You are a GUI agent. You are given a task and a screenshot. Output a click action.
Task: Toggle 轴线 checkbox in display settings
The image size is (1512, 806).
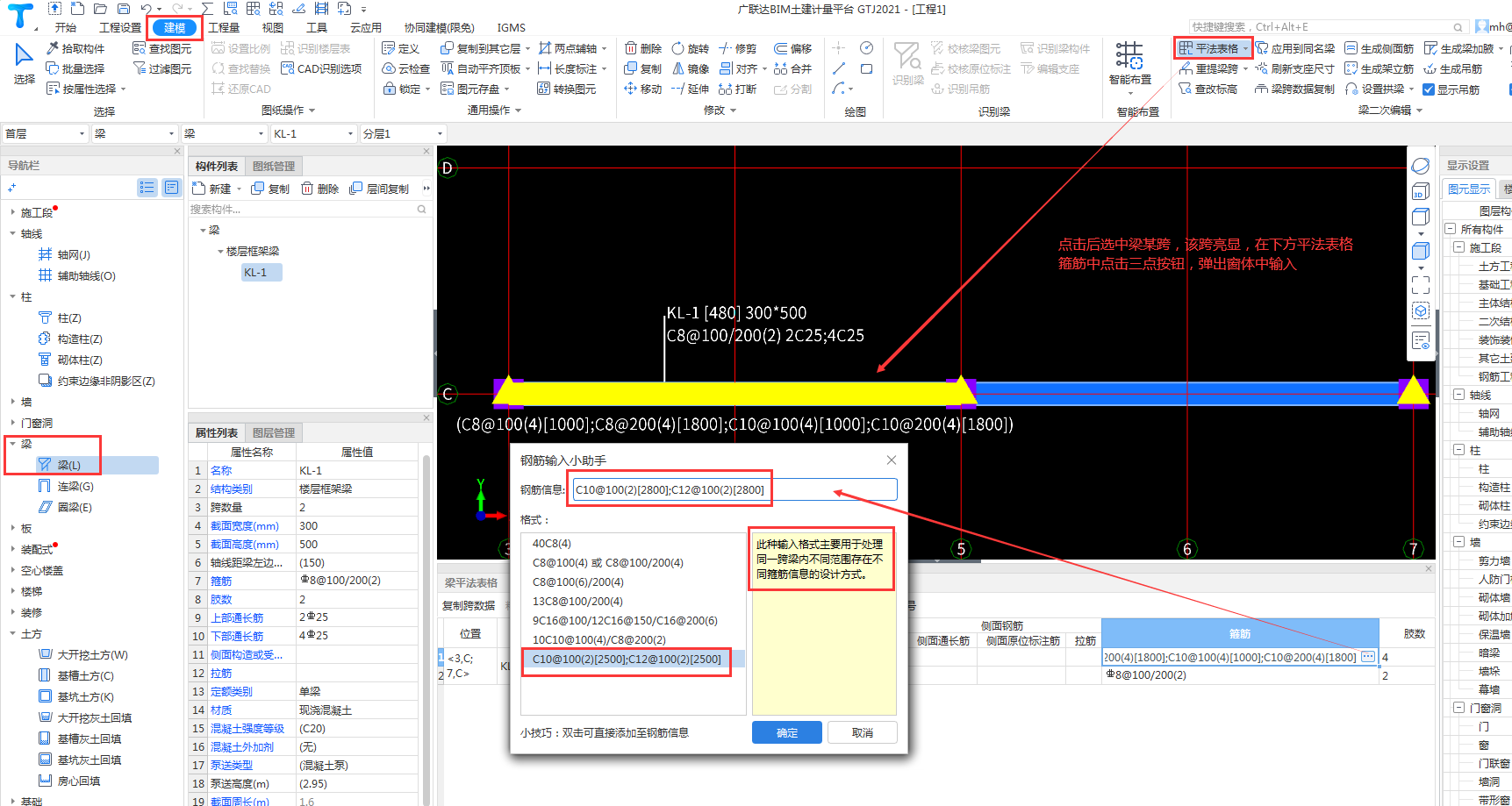pos(1459,395)
